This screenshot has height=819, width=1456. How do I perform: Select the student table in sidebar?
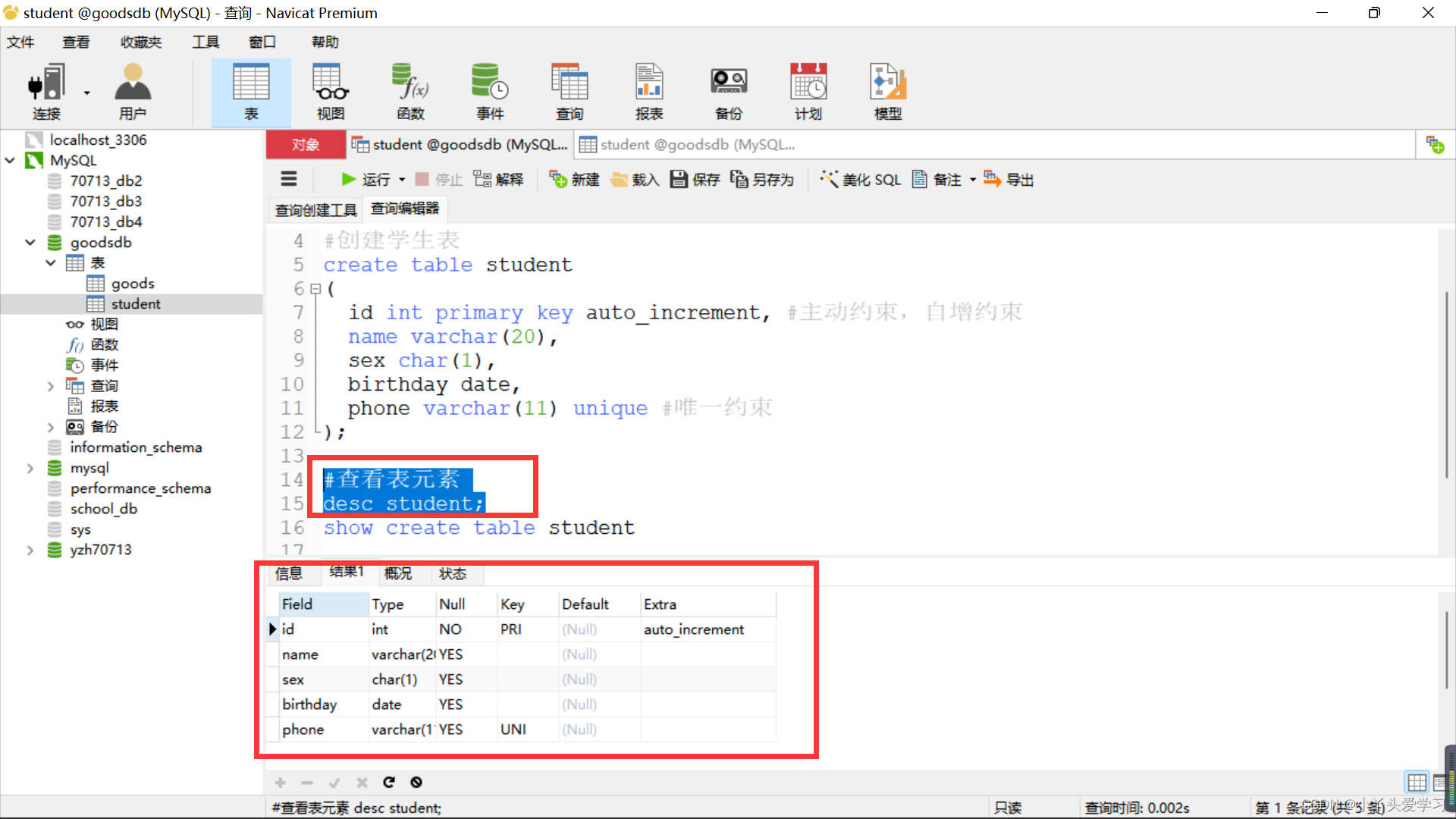pos(135,303)
